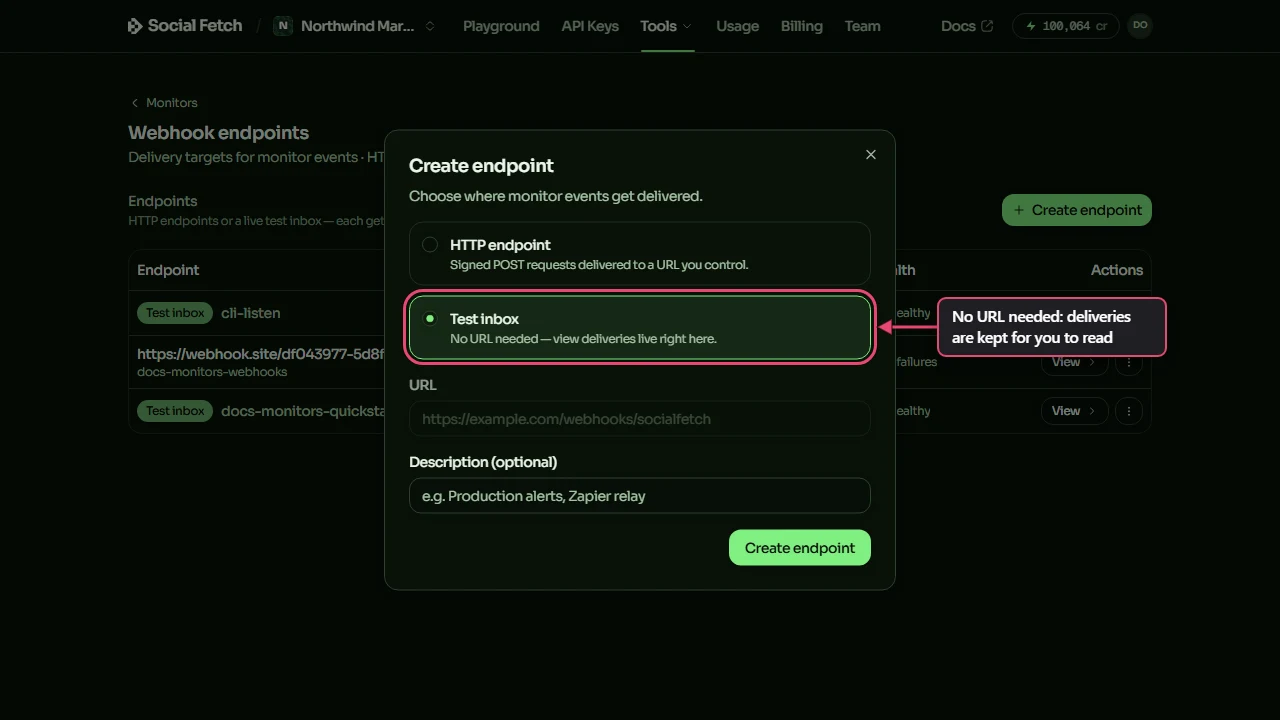Click the 100,064 cr credits badge

[x=1066, y=26]
